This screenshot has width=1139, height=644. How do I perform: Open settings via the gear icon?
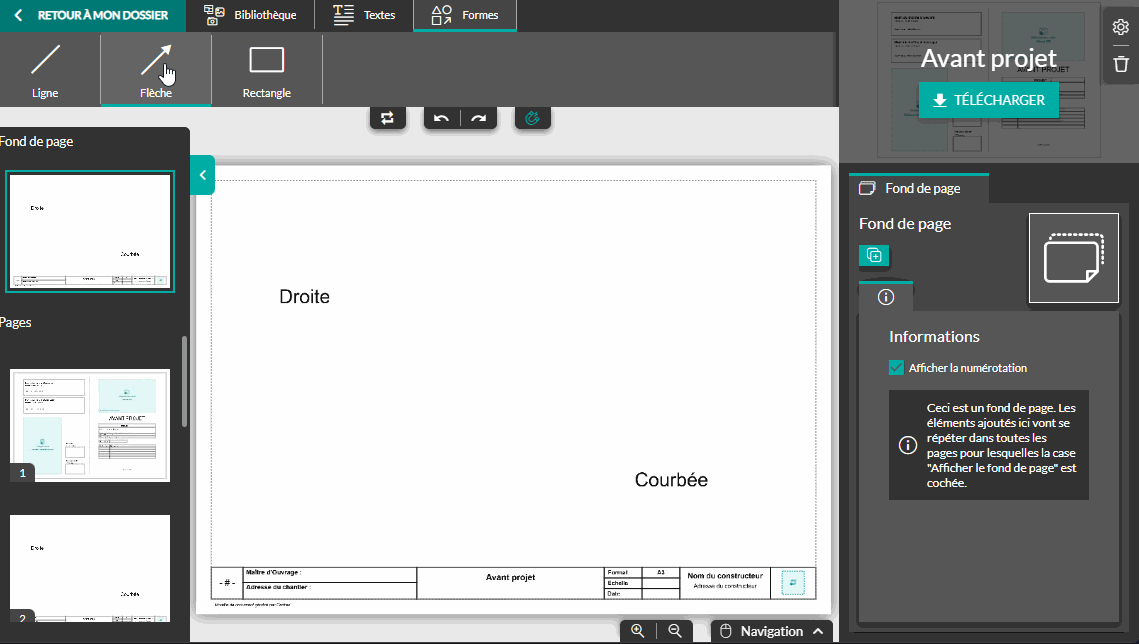pyautogui.click(x=1120, y=27)
